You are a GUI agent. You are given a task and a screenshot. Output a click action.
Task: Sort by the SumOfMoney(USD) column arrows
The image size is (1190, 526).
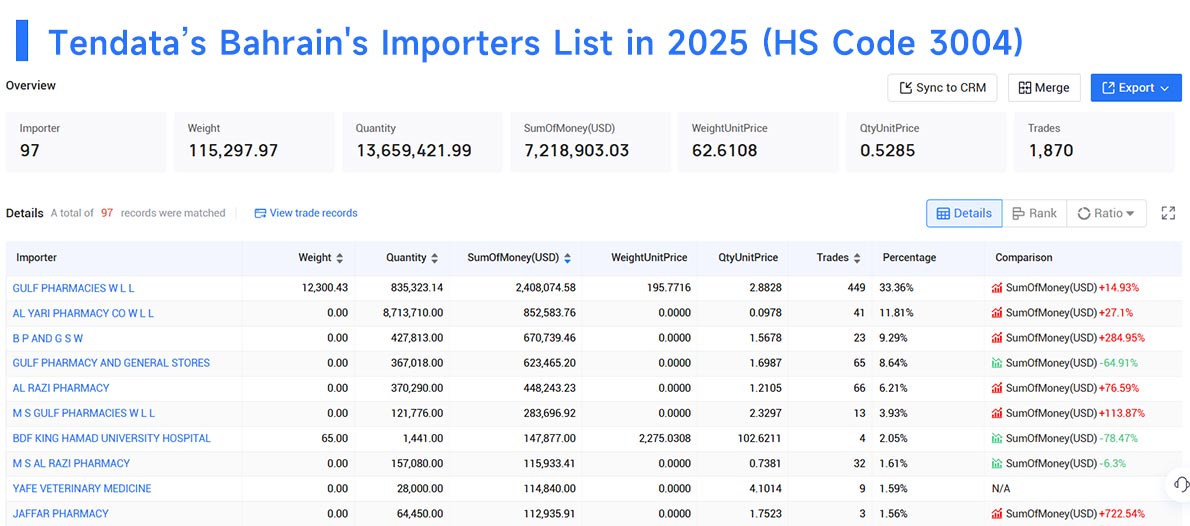[x=567, y=258]
